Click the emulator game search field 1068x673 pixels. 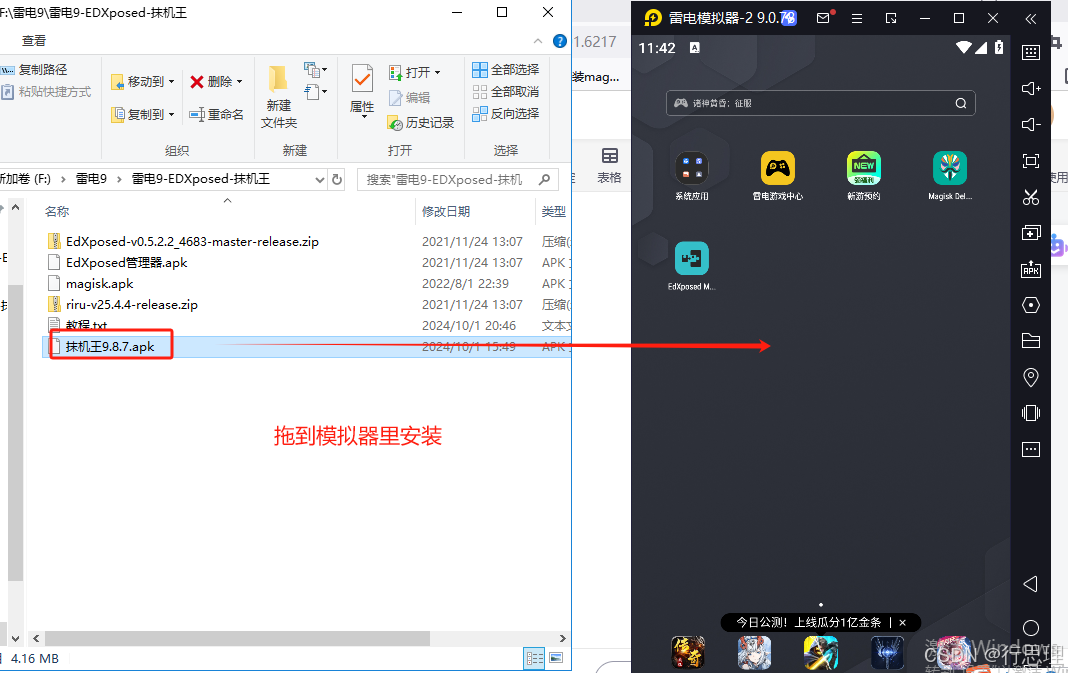(820, 104)
